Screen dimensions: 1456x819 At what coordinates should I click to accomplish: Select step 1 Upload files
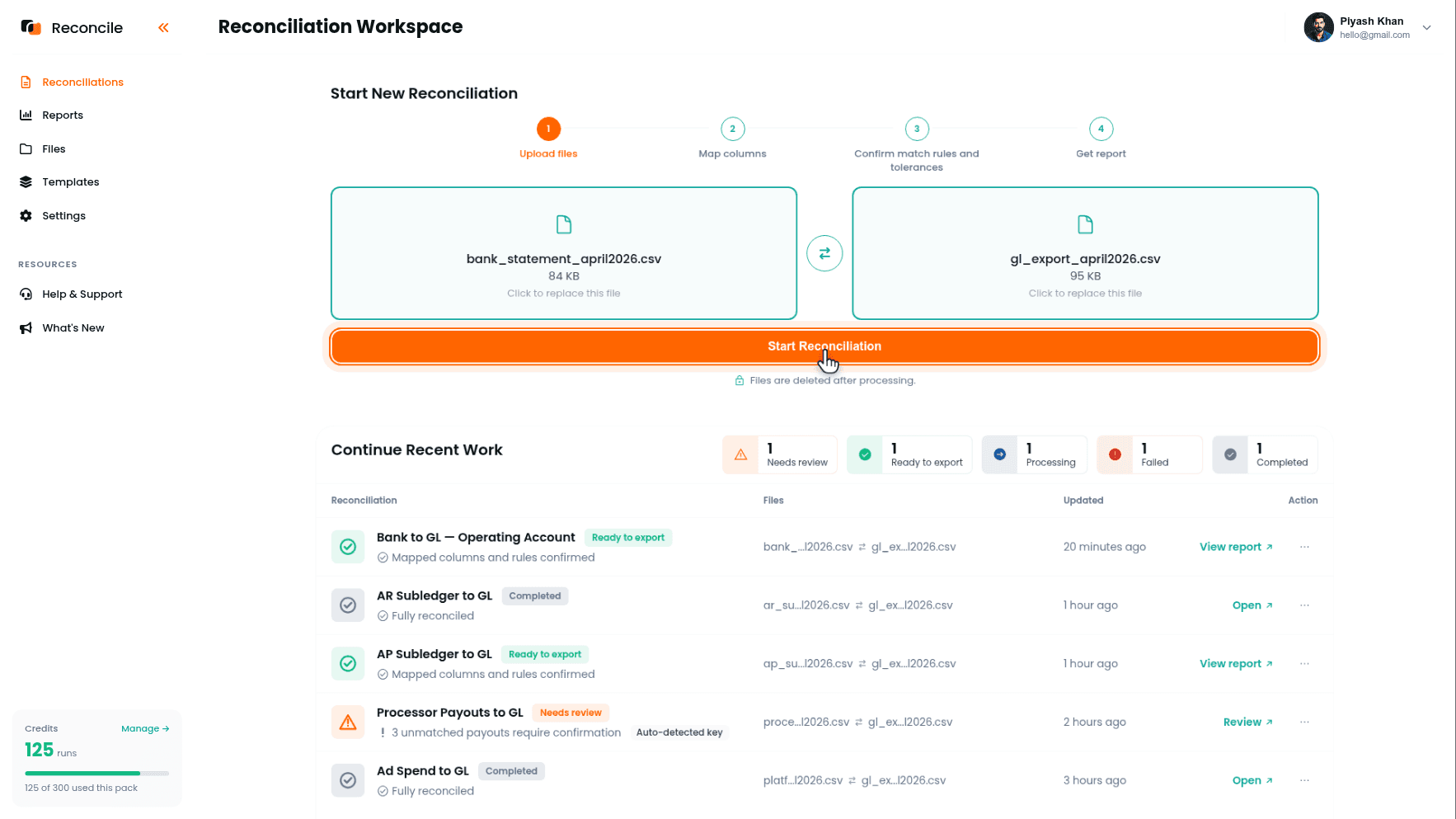[548, 129]
